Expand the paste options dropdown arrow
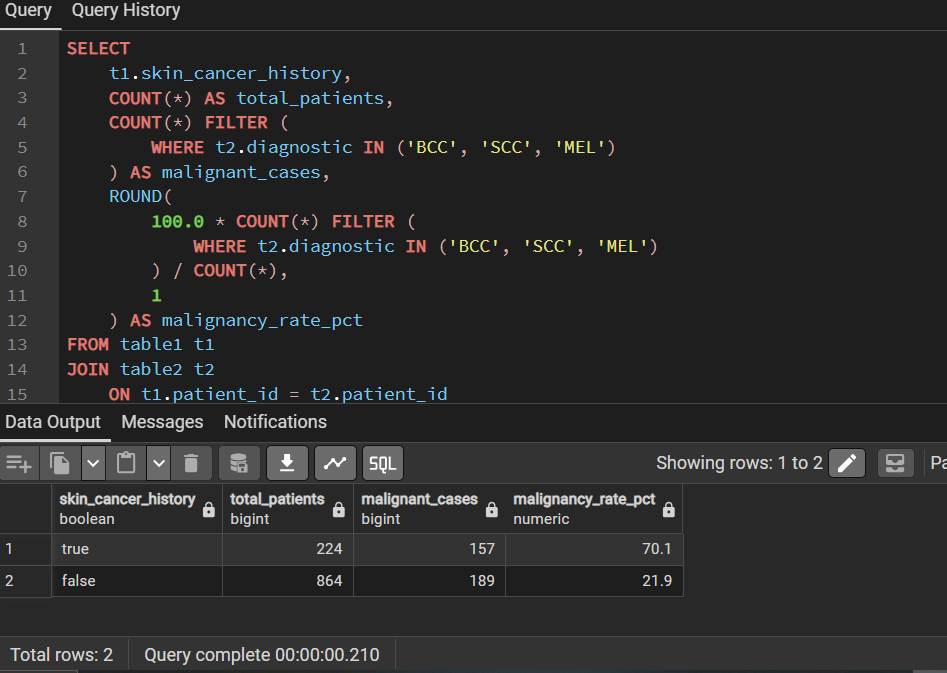The height and width of the screenshot is (673, 947). point(159,463)
